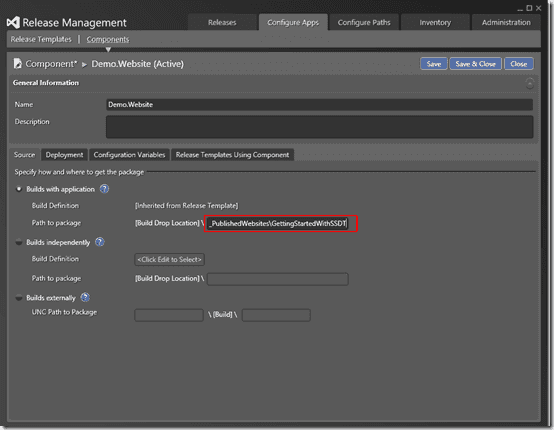The image size is (554, 430).
Task: Switch to the Source tab
Action: tap(24, 155)
